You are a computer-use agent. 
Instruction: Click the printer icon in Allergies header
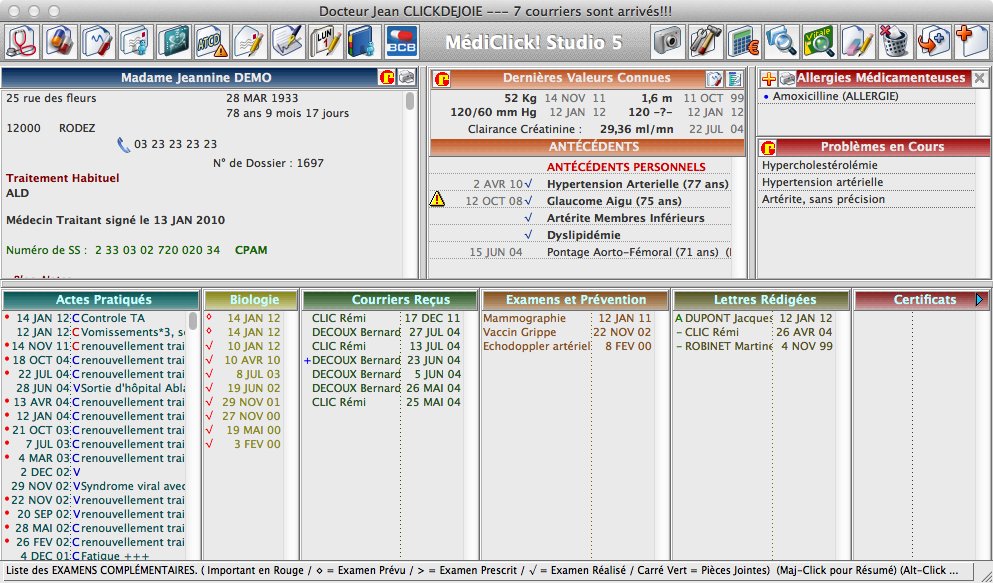[787, 78]
